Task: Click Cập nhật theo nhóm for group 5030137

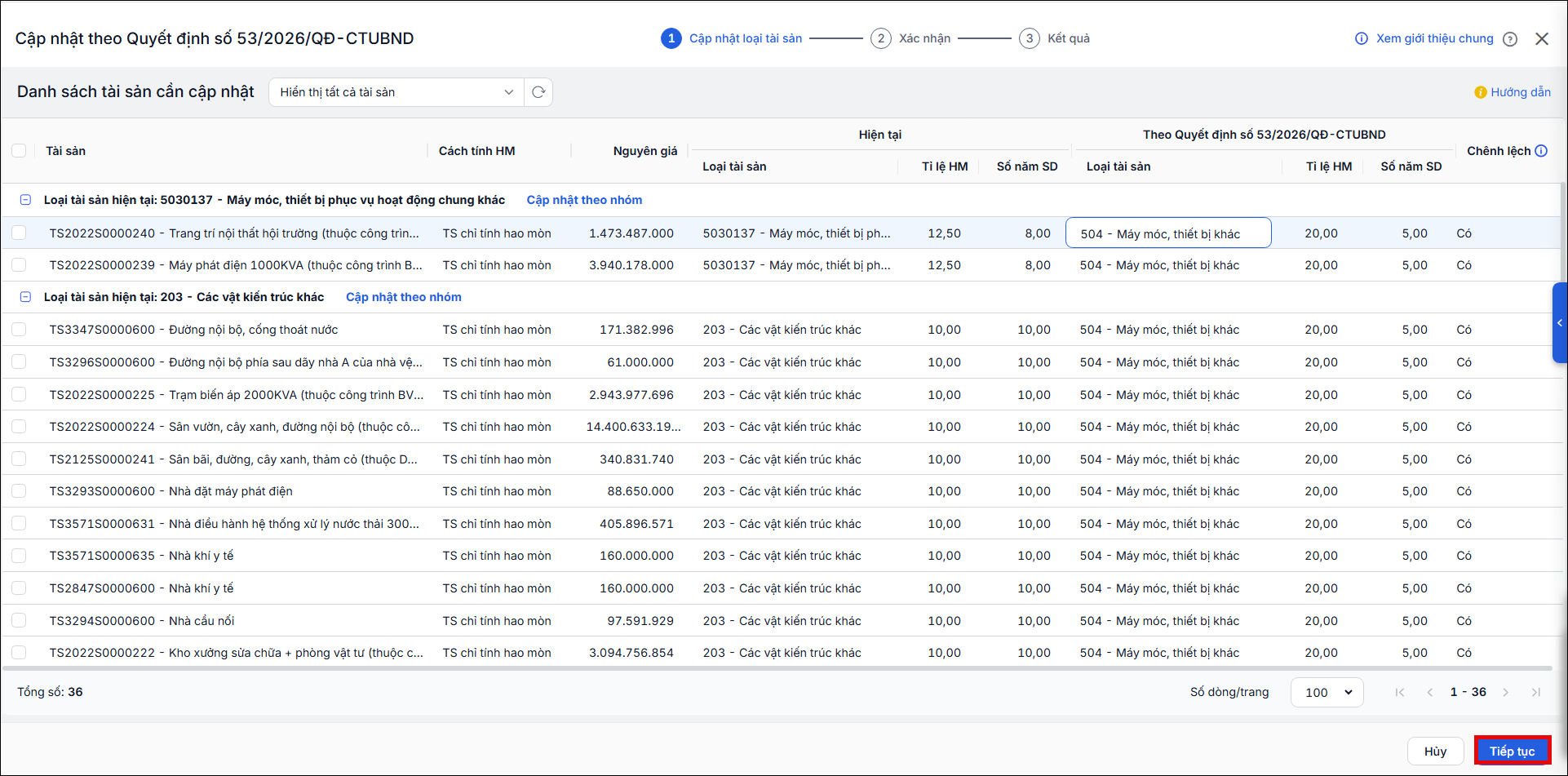Action: point(584,200)
